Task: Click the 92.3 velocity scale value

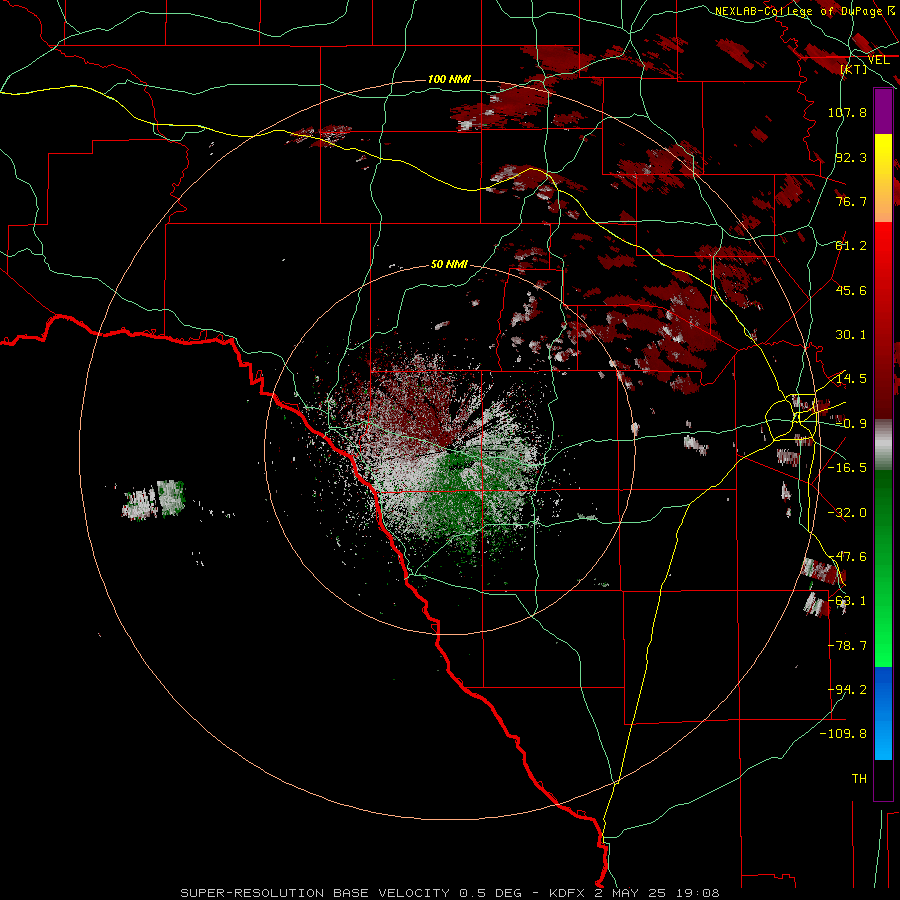Action: 851,157
